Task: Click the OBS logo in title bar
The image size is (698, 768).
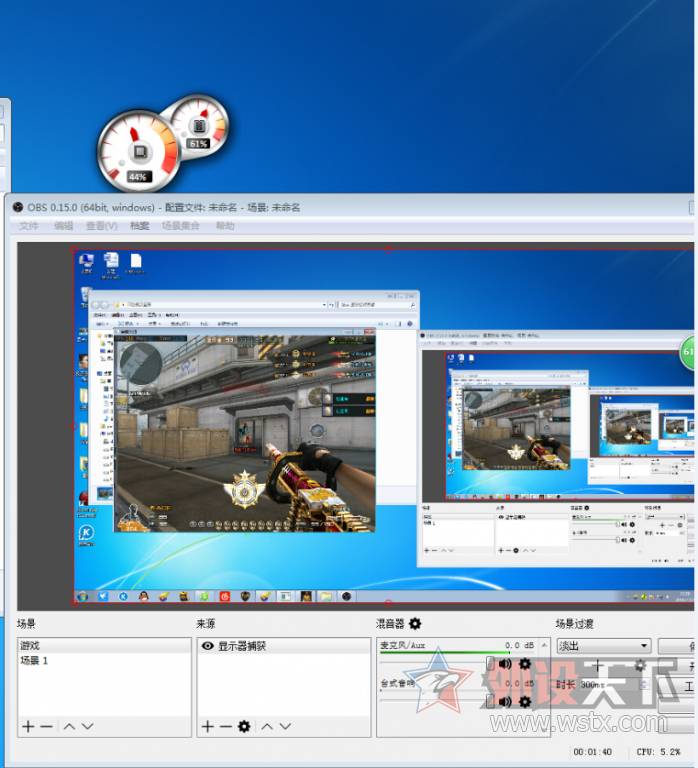Action: click(18, 207)
